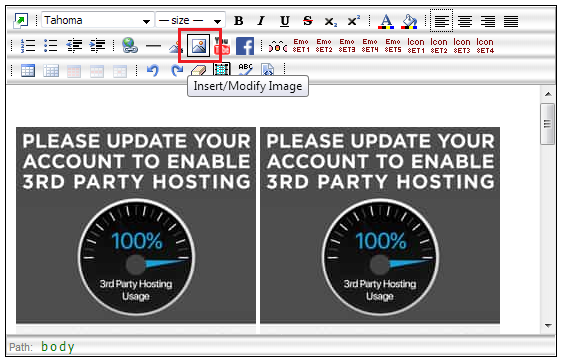Click the Undo arrow icon
This screenshot has height=364, width=563.
[x=153, y=70]
